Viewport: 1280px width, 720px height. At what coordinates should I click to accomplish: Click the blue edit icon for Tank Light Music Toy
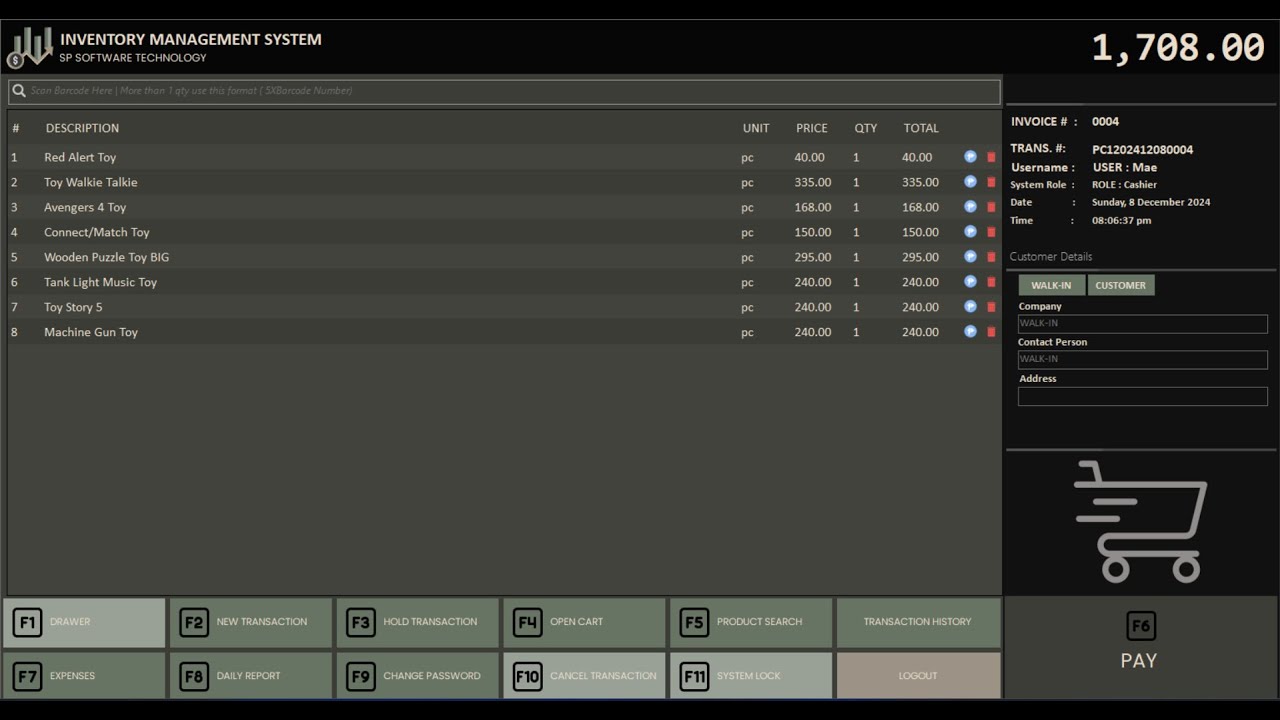coord(970,282)
